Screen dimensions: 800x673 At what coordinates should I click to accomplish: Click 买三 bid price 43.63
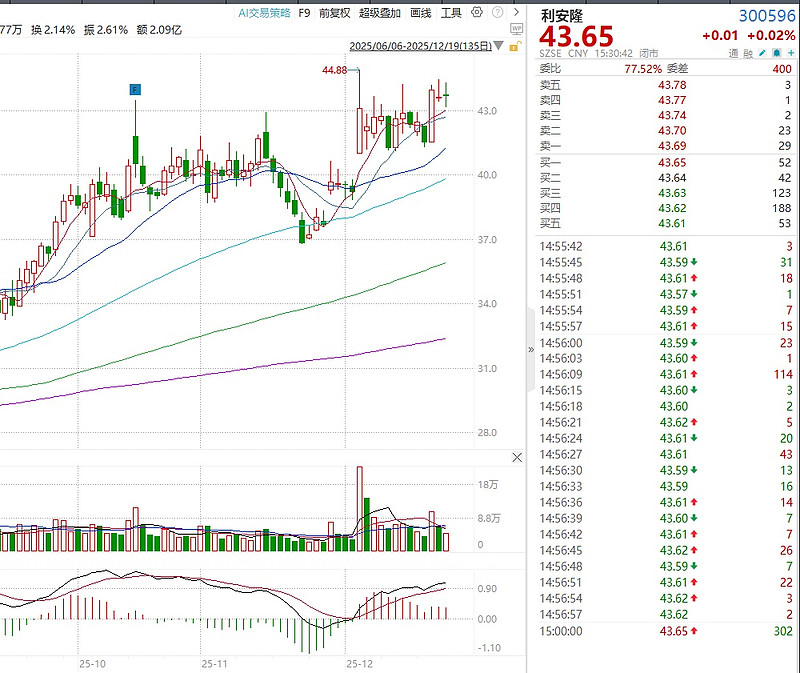point(672,193)
